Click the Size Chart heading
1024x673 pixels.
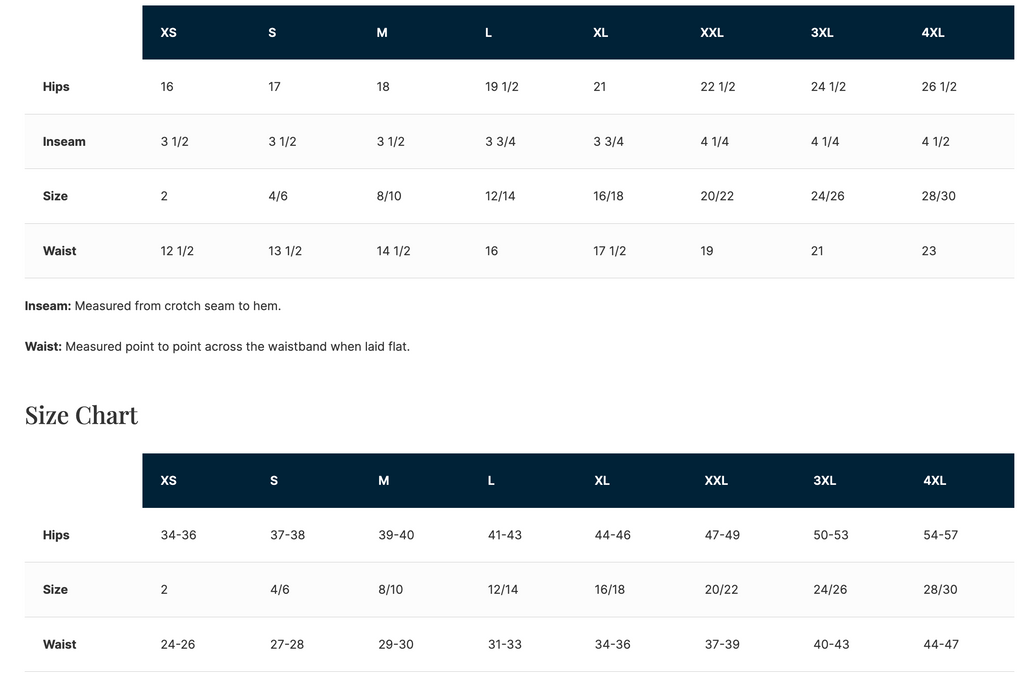(x=82, y=415)
